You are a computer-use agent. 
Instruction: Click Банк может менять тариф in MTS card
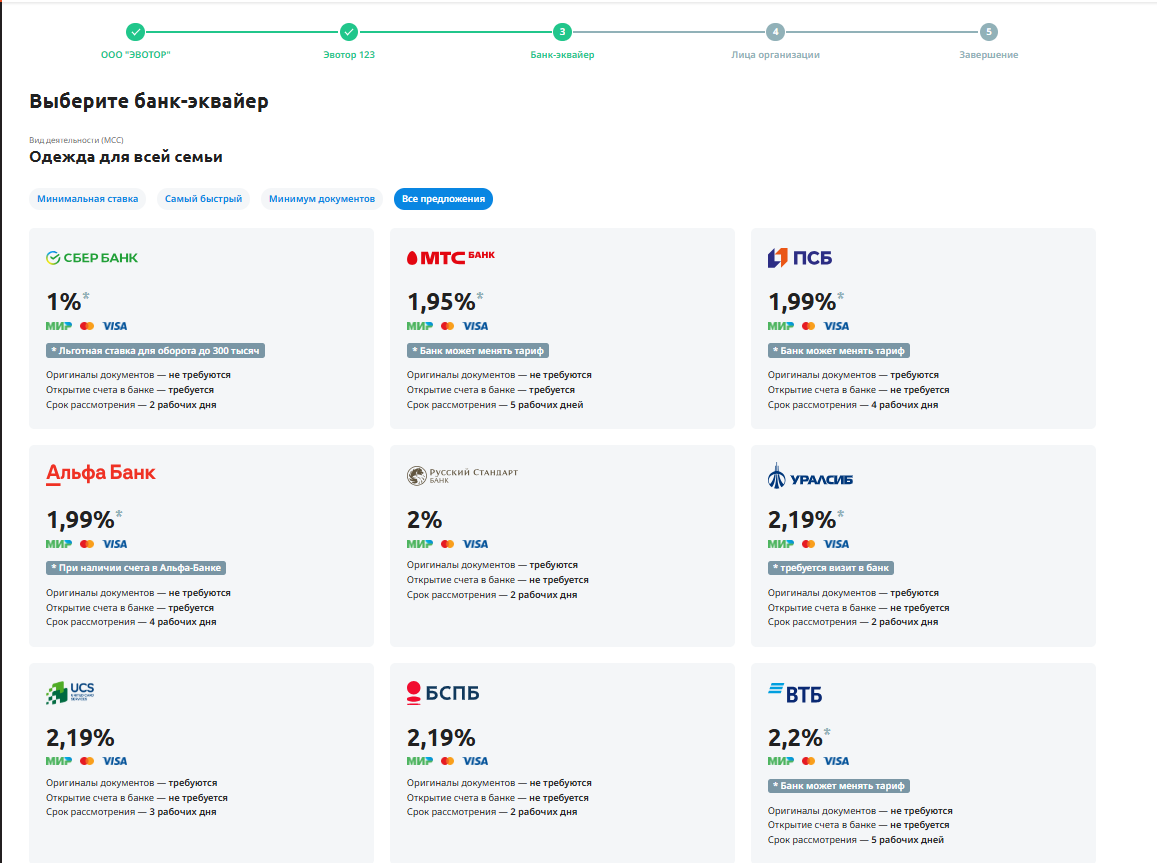[478, 351]
